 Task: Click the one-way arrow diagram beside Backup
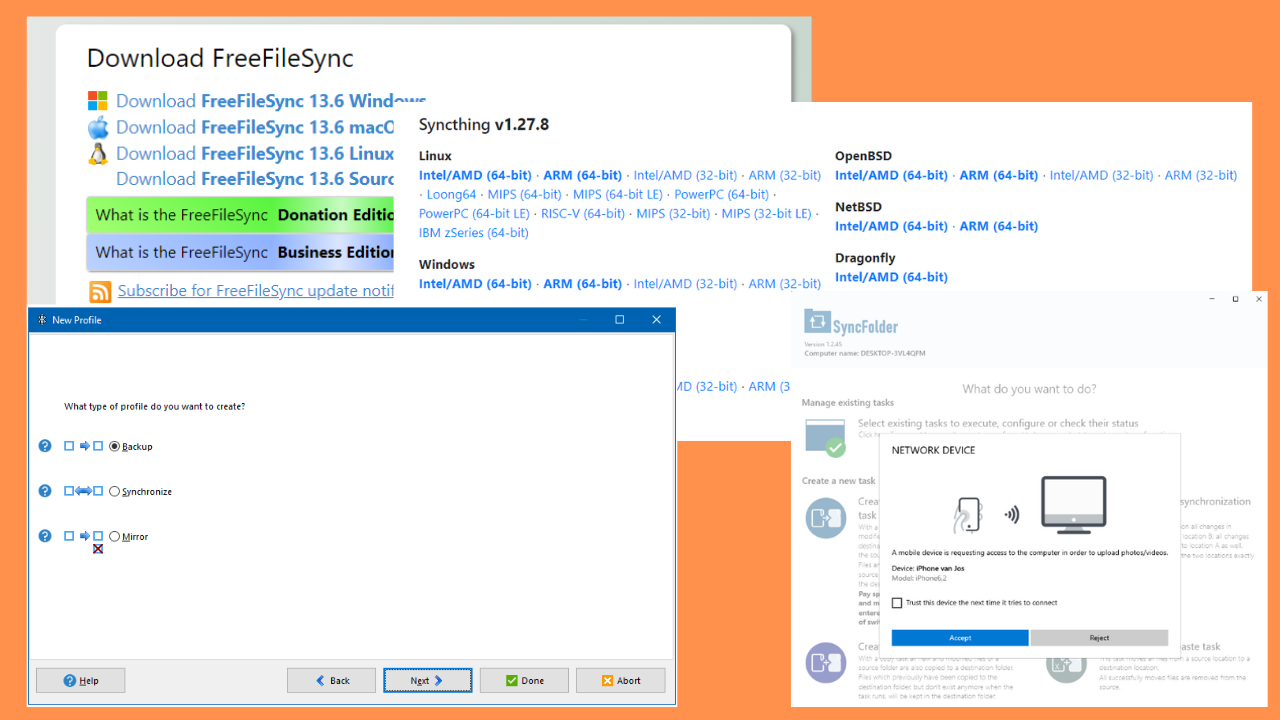tap(84, 446)
